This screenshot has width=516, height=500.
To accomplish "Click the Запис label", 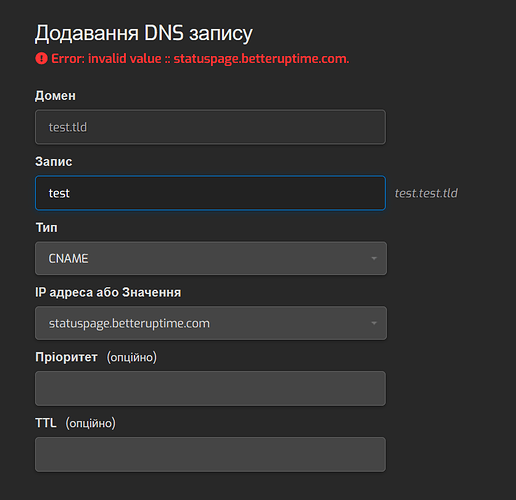I will pos(54,161).
